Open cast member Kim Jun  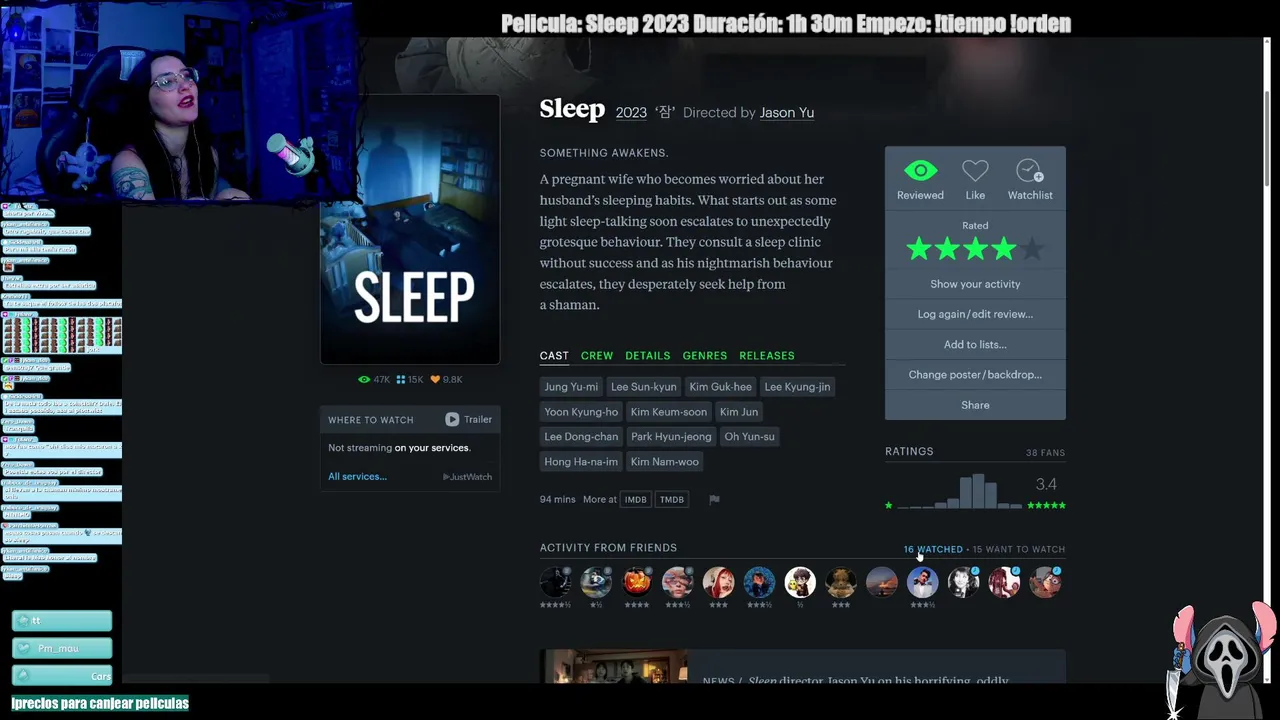[739, 412]
